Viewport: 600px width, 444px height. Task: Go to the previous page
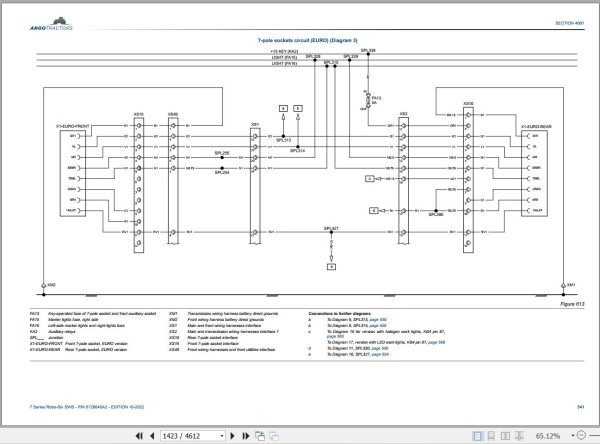pyautogui.click(x=152, y=436)
